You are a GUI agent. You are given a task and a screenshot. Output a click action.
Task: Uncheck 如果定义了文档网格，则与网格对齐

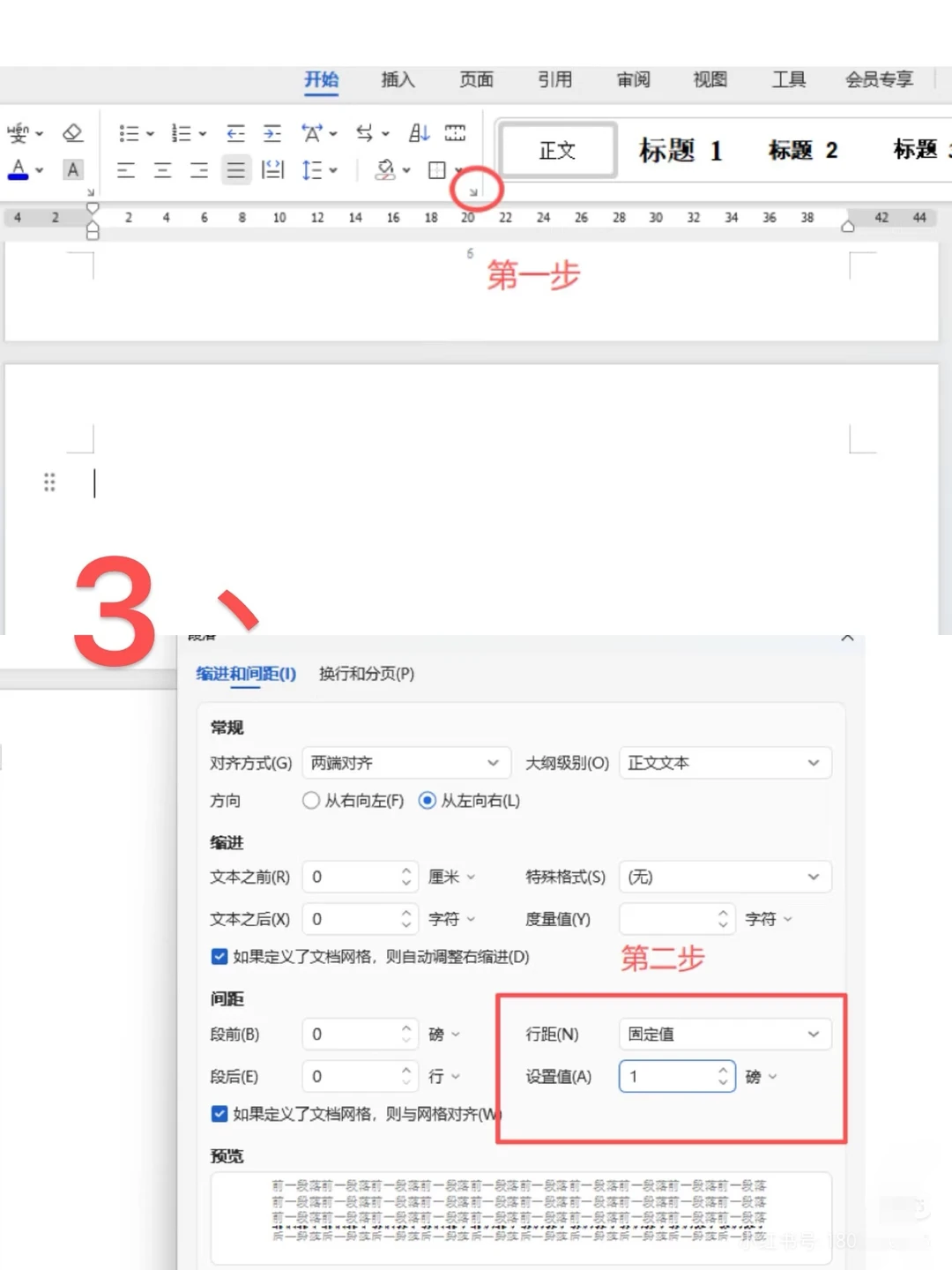point(219,1114)
